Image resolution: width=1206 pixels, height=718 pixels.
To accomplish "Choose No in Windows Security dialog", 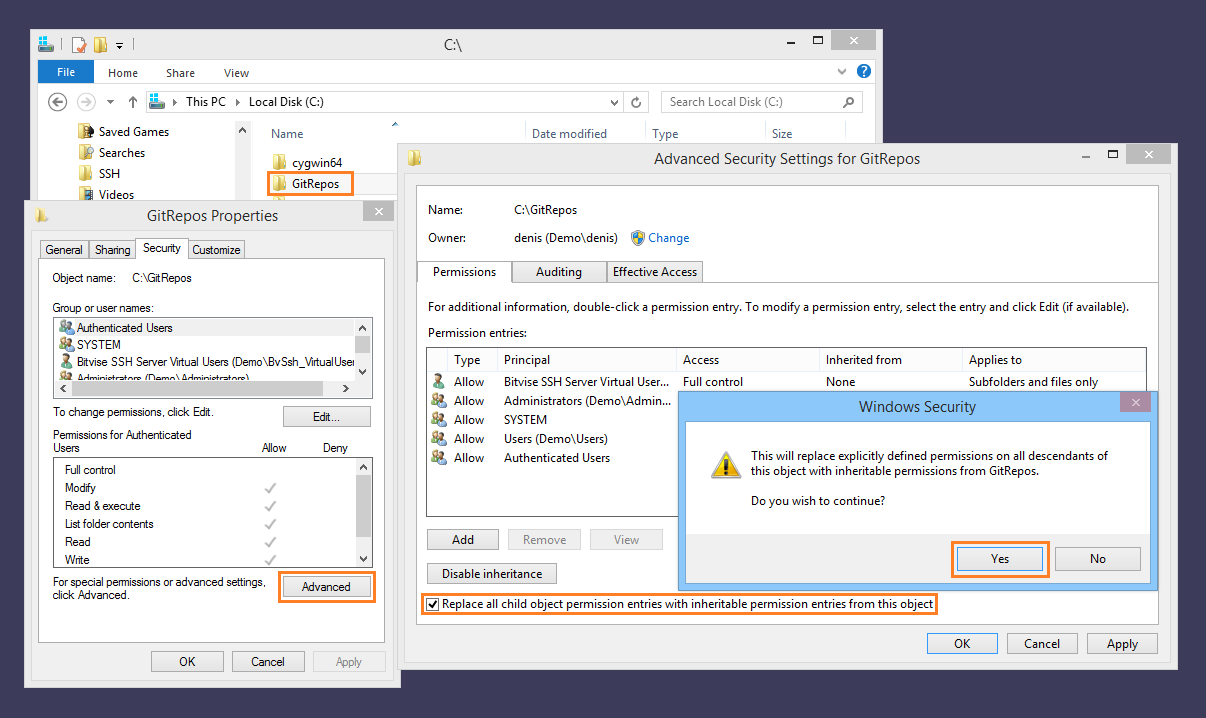I will pos(1098,559).
